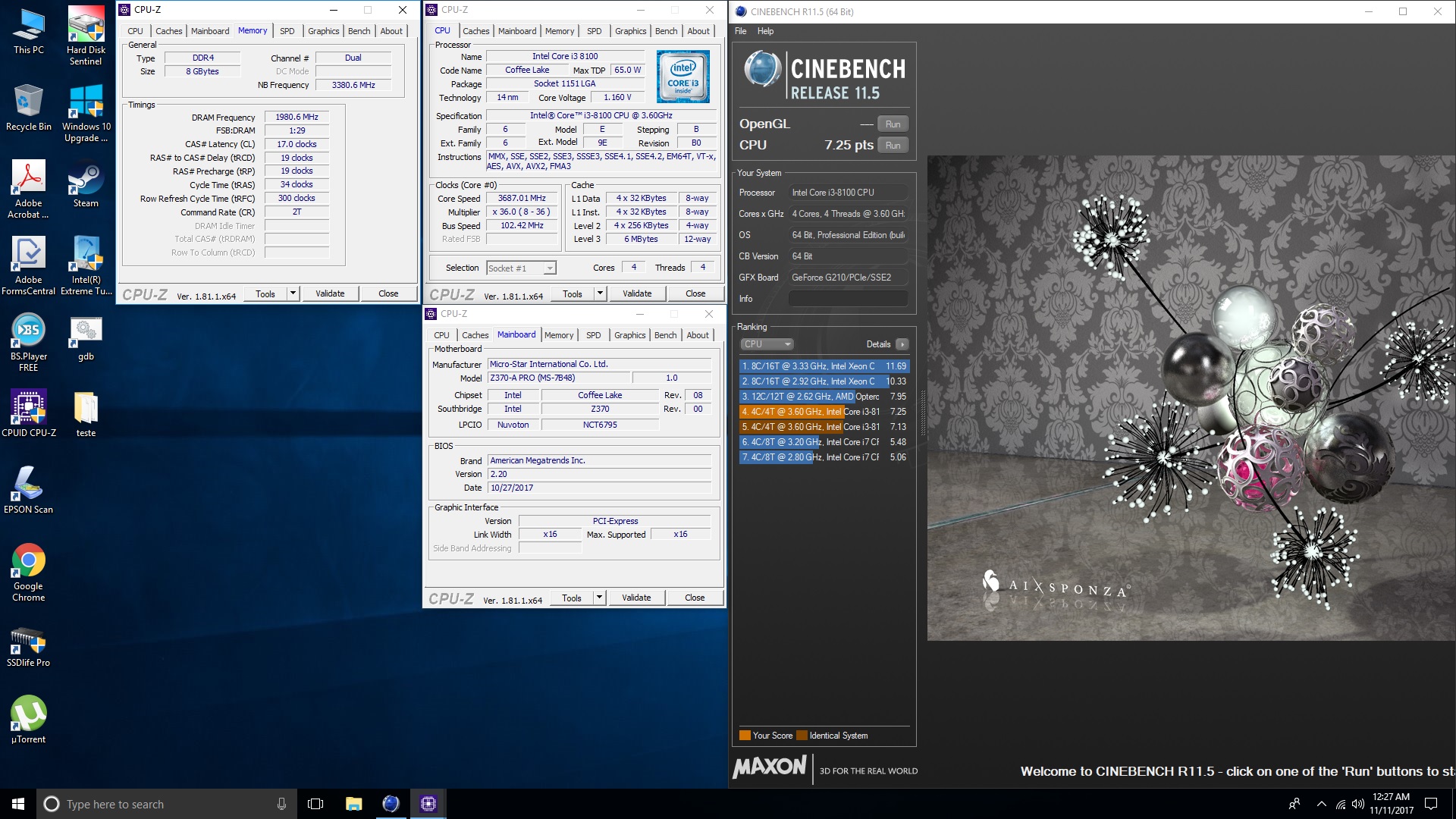
Task: Open the File menu in Cinebench
Action: tap(741, 31)
